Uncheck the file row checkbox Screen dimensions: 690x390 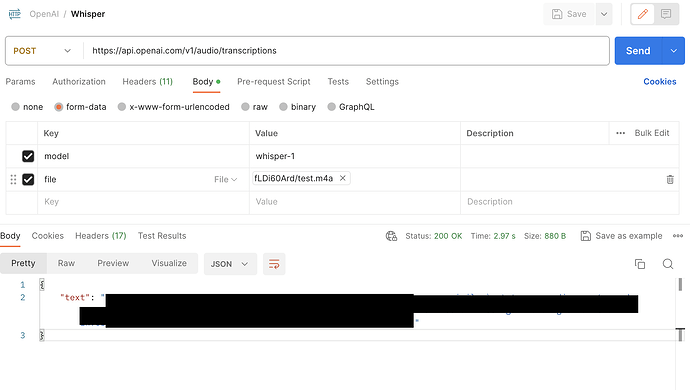pyautogui.click(x=28, y=180)
